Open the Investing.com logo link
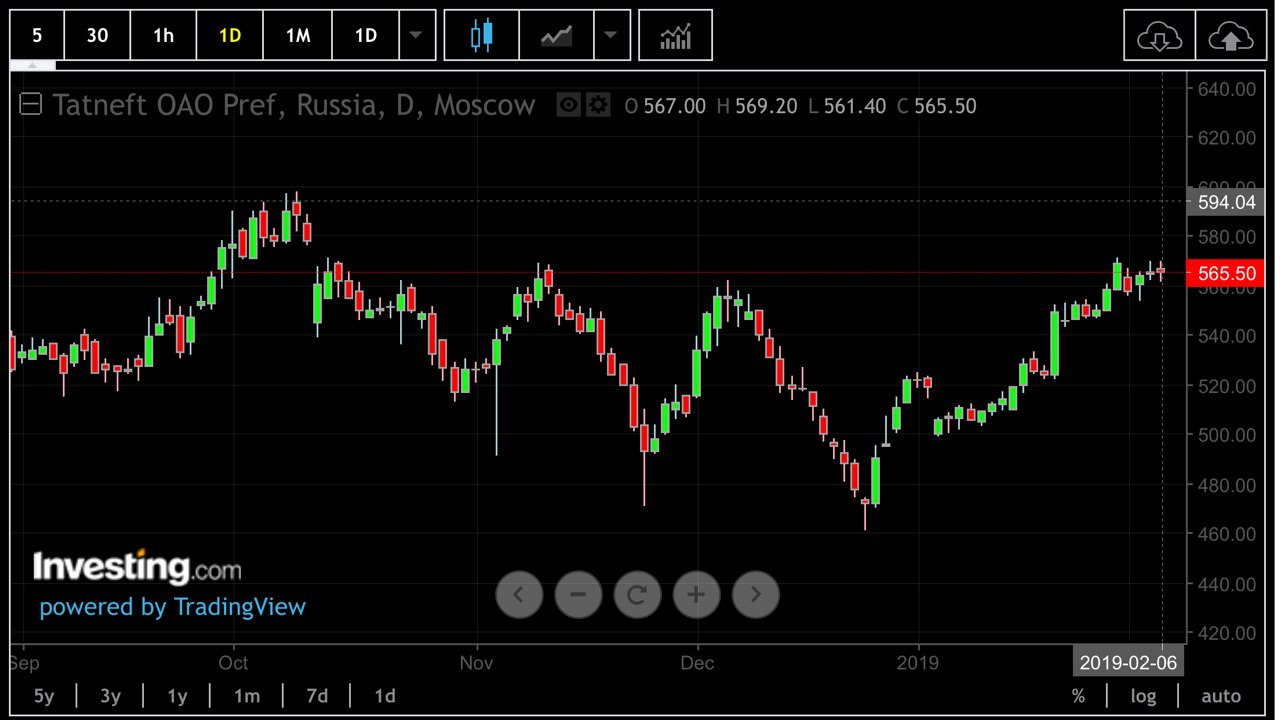 (x=137, y=567)
